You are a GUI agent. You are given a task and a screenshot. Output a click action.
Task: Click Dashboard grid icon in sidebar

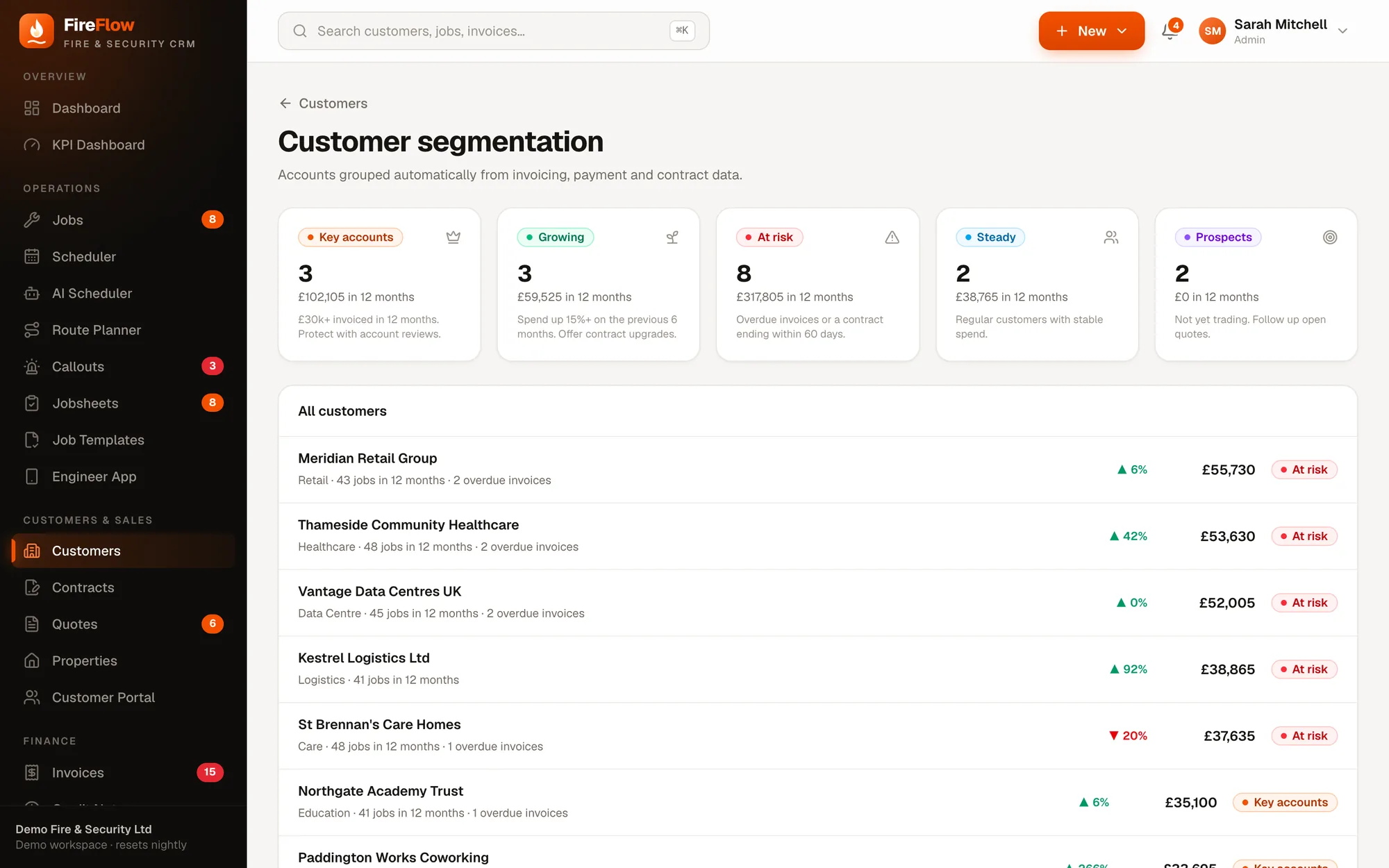tap(32, 108)
